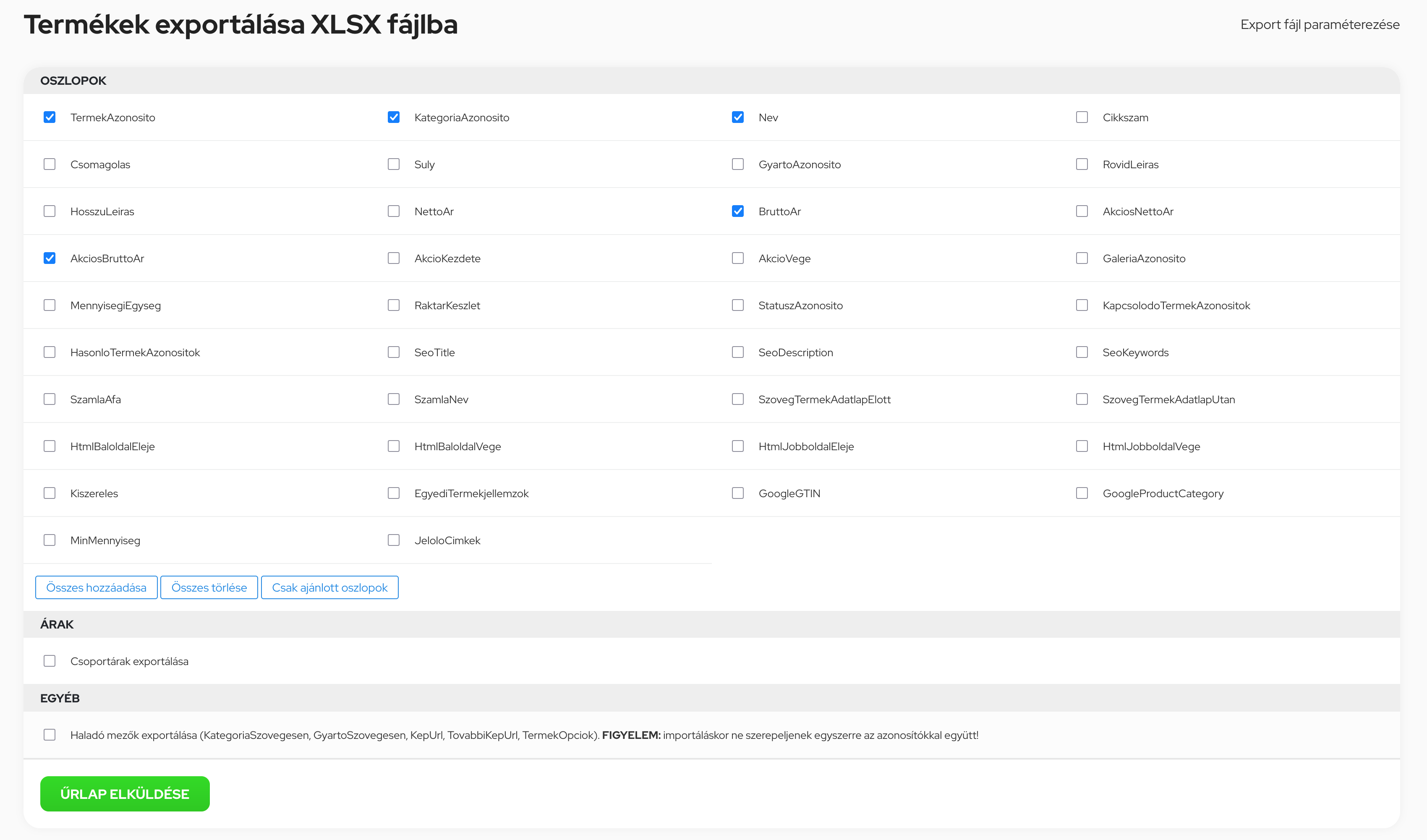Enable the EgyediTermekjellemzok checkbox
The image size is (1427, 840).
pos(394,493)
